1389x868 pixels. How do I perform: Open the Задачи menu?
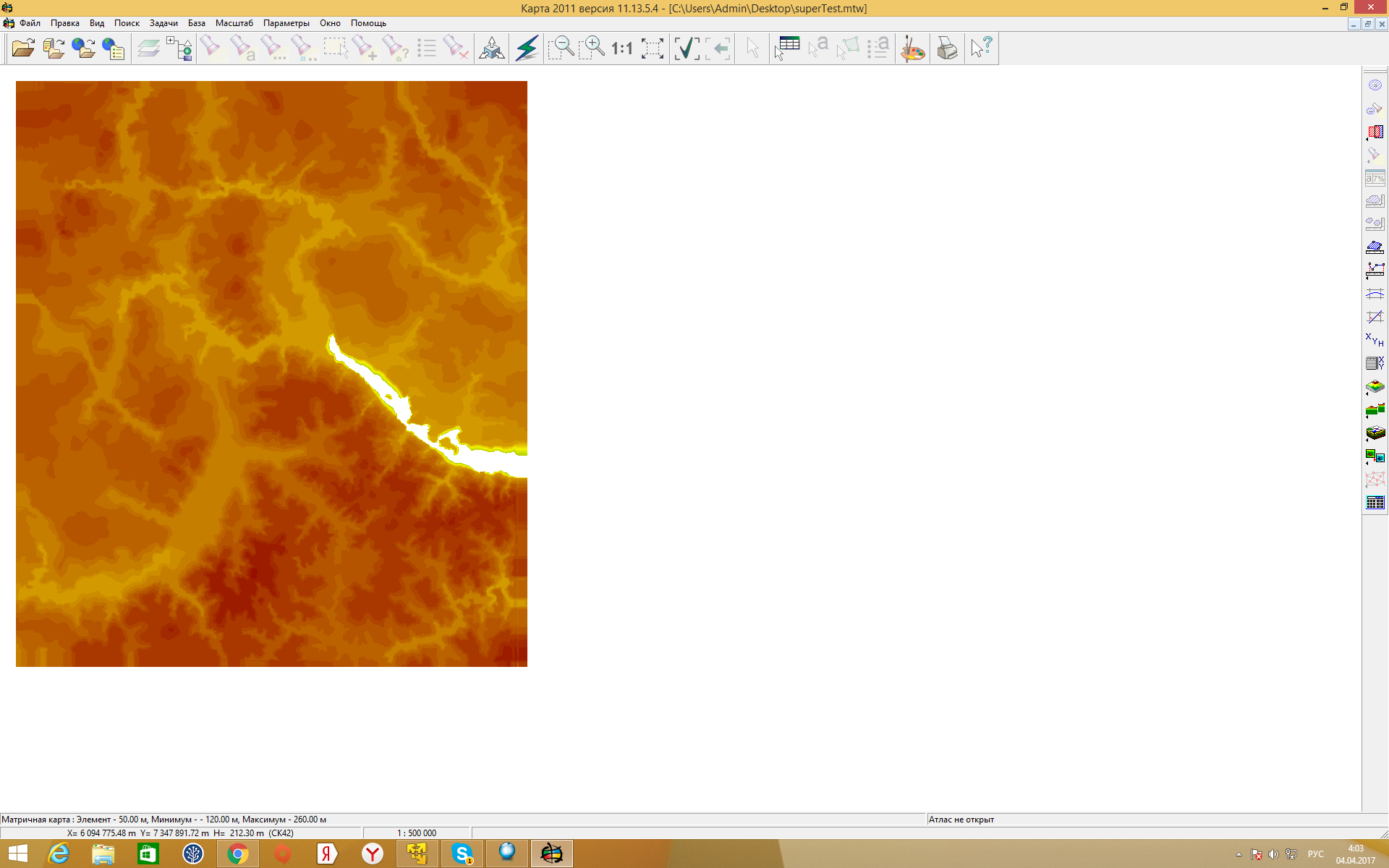tap(163, 23)
